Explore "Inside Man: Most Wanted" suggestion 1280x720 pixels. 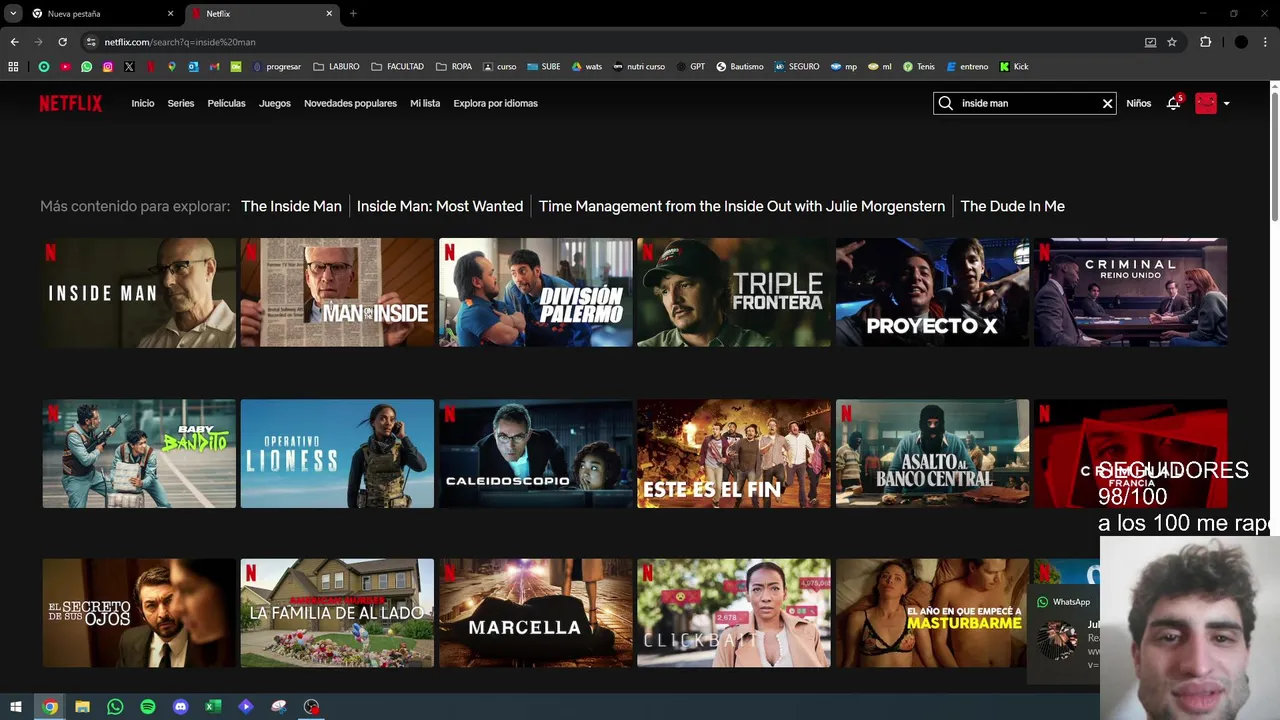[x=440, y=206]
